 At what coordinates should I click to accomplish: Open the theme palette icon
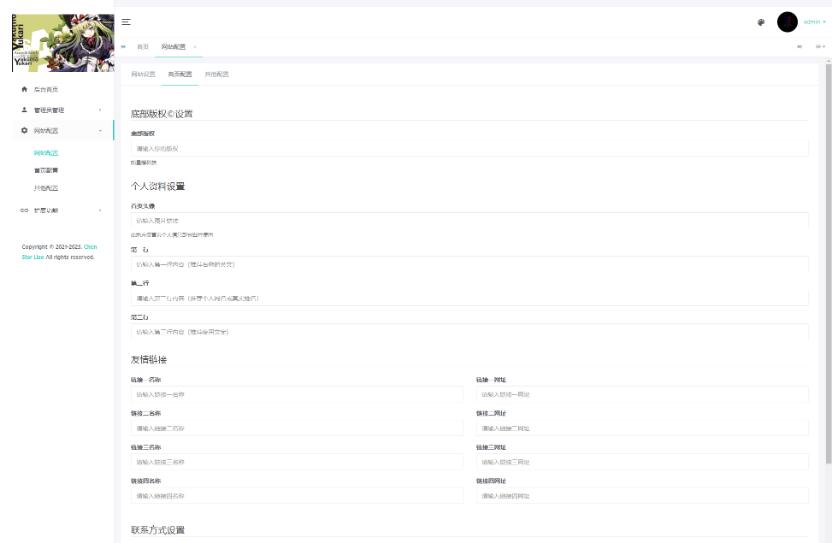(761, 22)
